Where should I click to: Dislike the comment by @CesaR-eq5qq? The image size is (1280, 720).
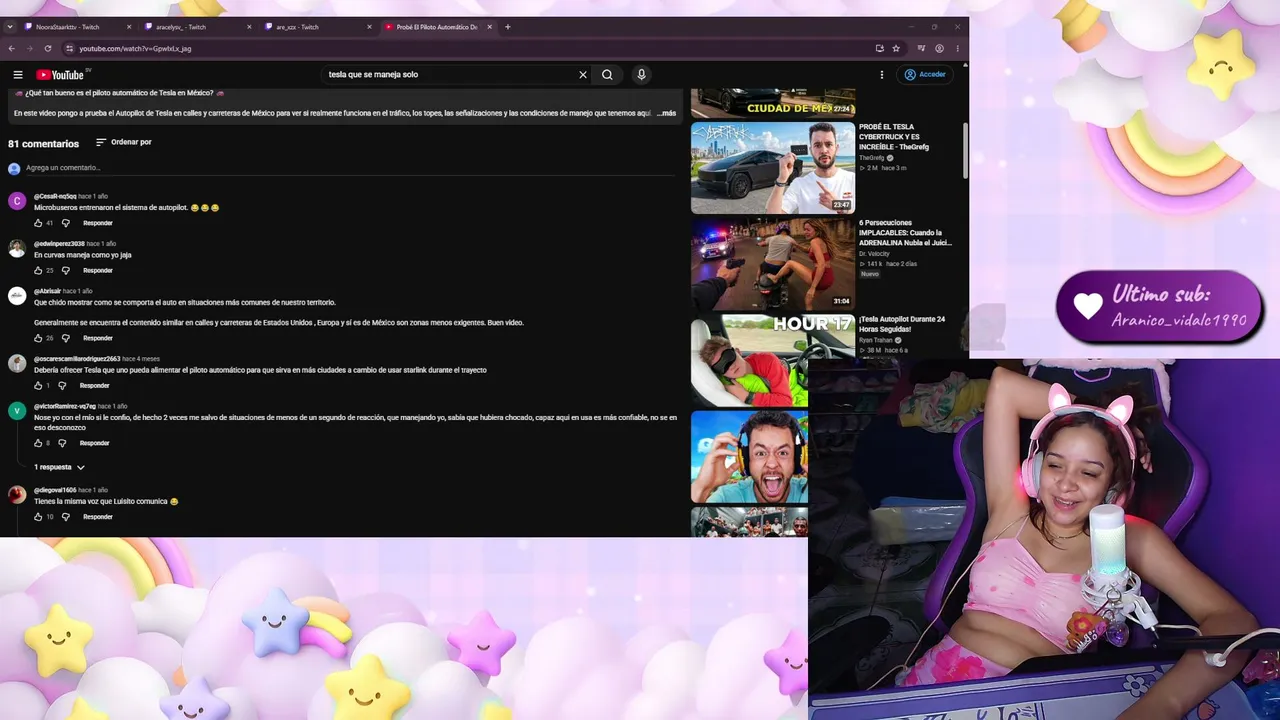[66, 223]
